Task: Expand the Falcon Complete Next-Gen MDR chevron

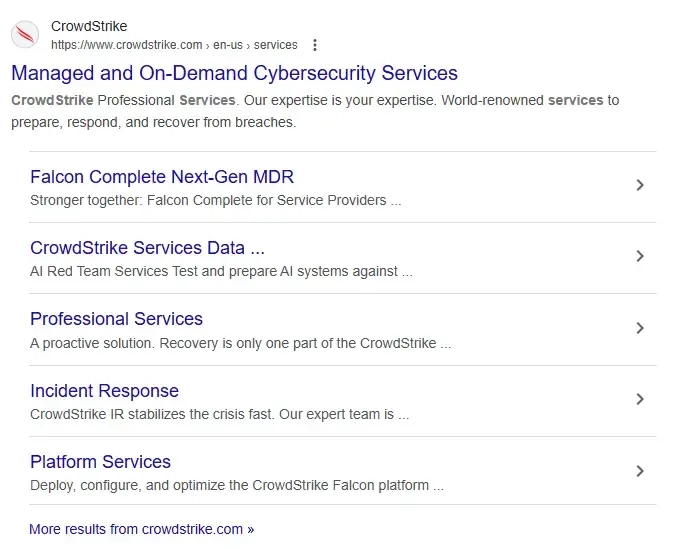Action: tap(640, 185)
